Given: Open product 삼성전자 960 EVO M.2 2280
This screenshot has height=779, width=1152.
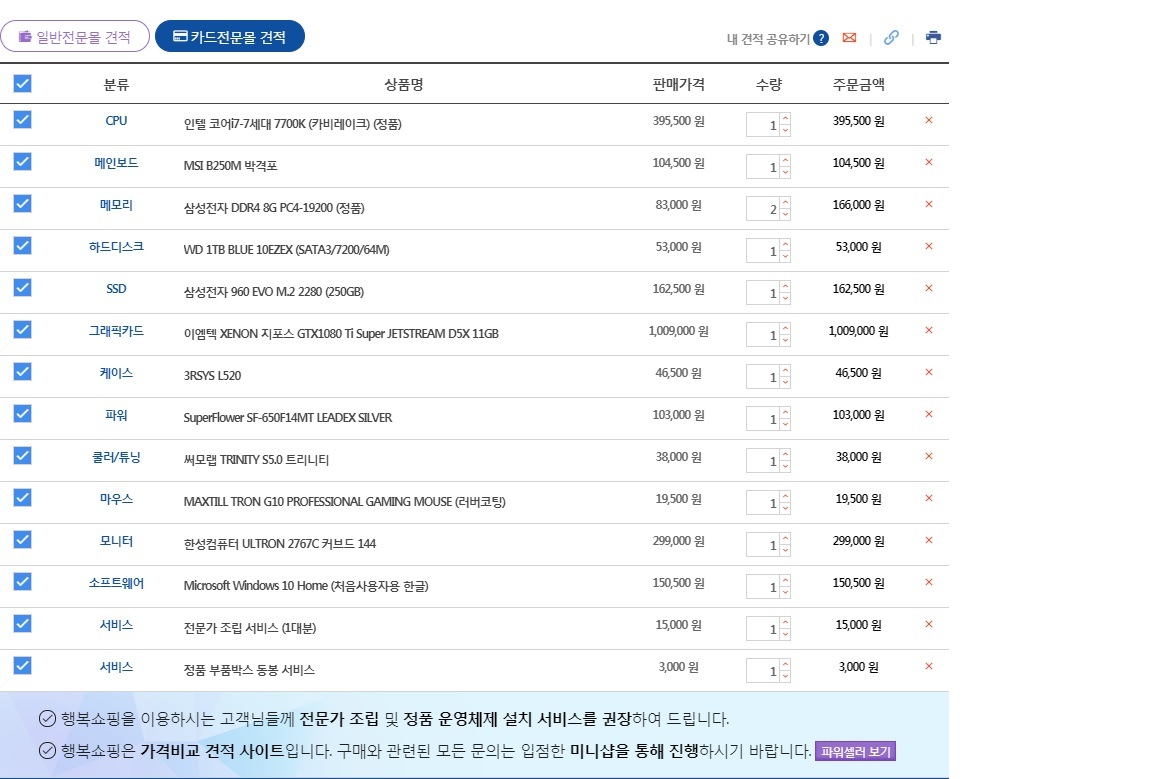Looking at the screenshot, I should [273, 291].
